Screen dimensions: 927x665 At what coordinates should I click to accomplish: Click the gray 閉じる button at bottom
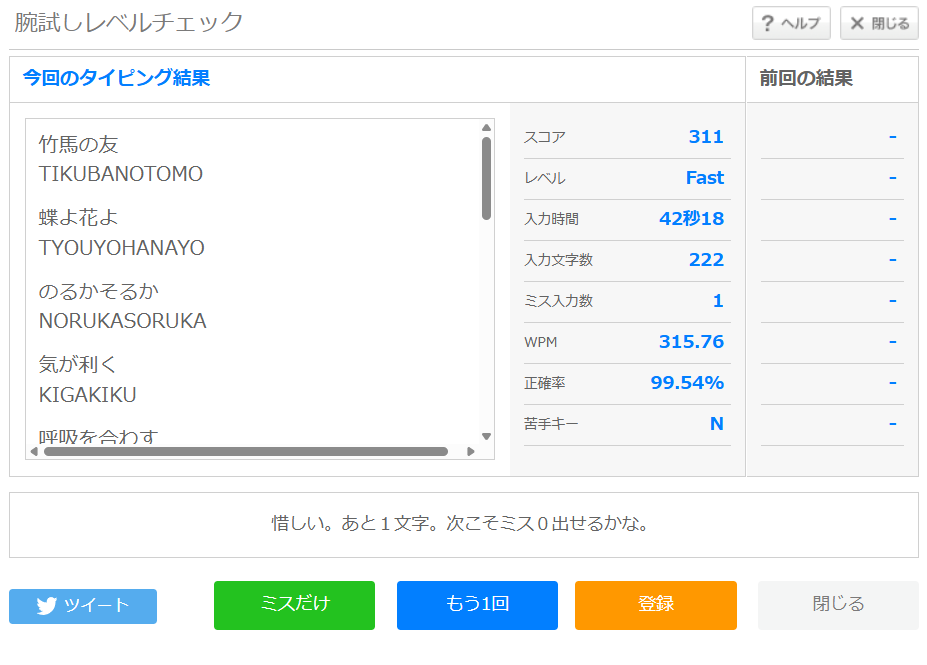838,605
